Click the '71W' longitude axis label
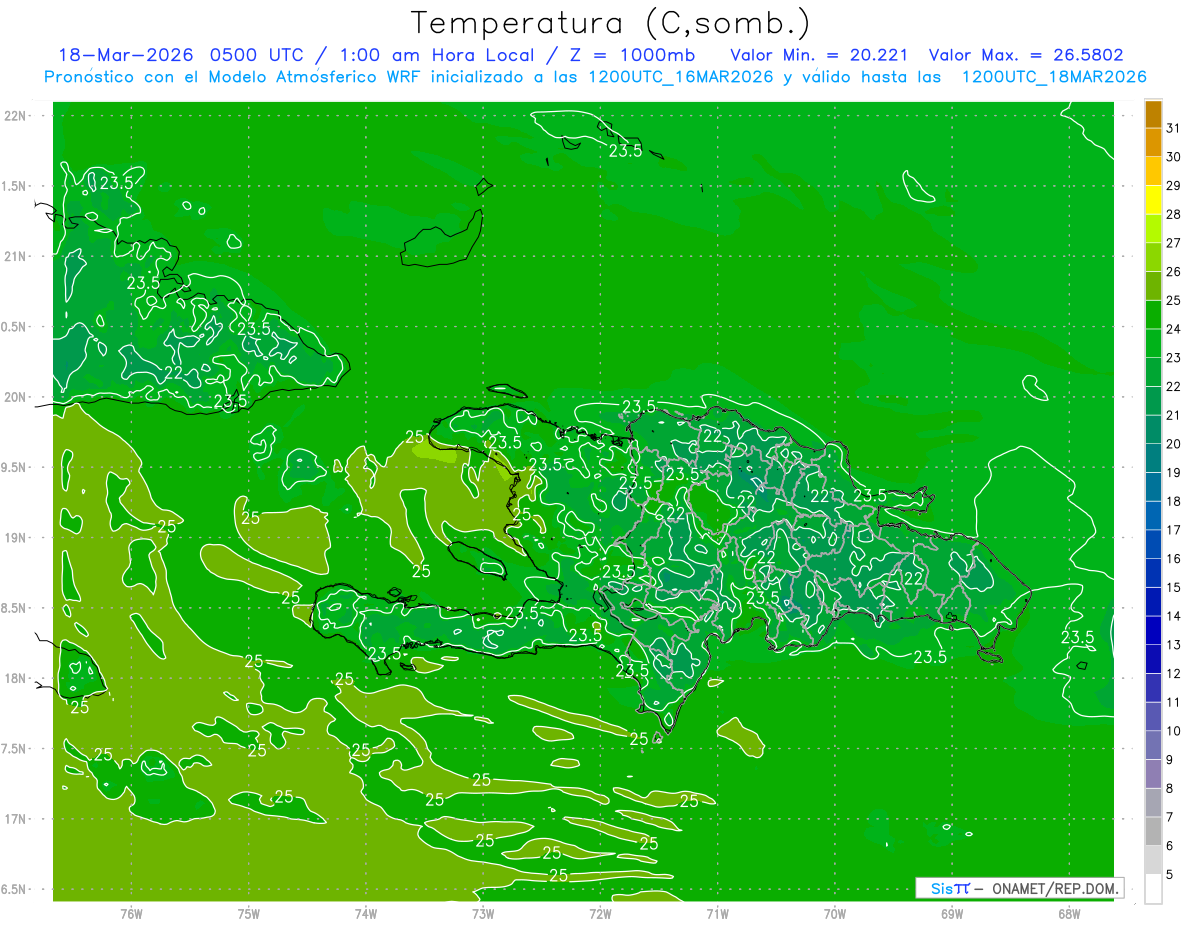 (717, 914)
